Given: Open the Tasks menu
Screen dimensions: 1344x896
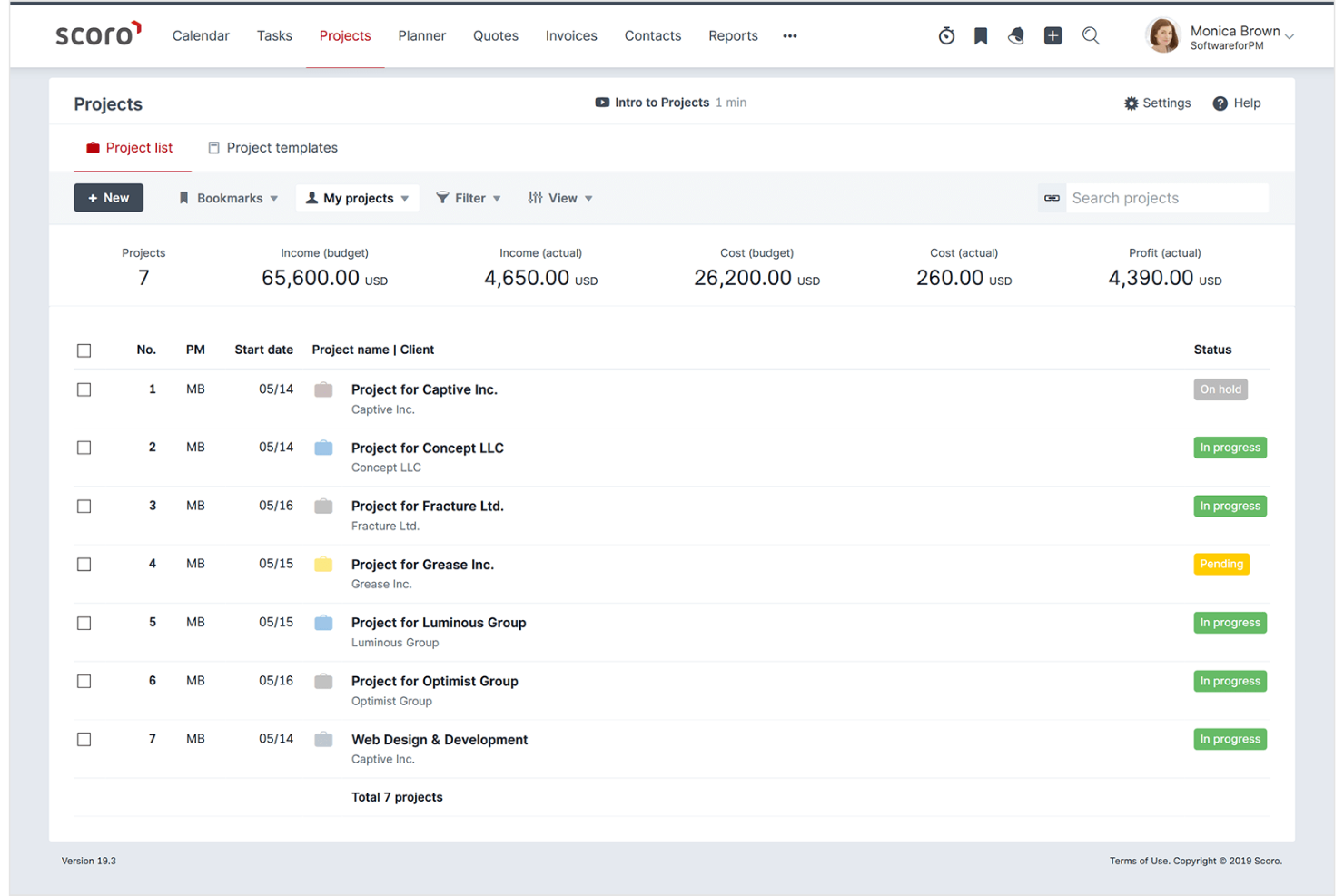Looking at the screenshot, I should tap(274, 35).
